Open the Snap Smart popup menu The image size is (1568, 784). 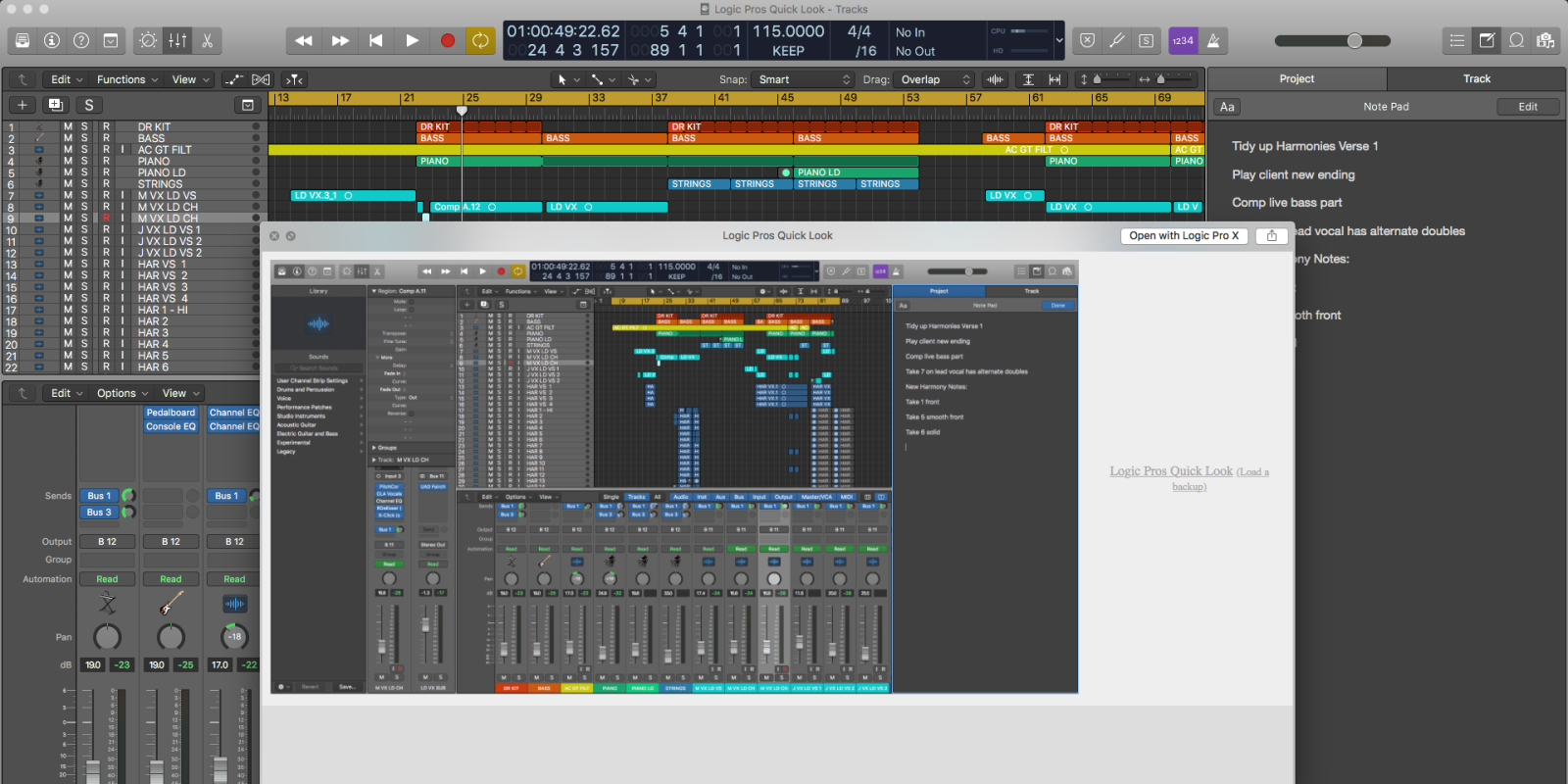pos(804,79)
